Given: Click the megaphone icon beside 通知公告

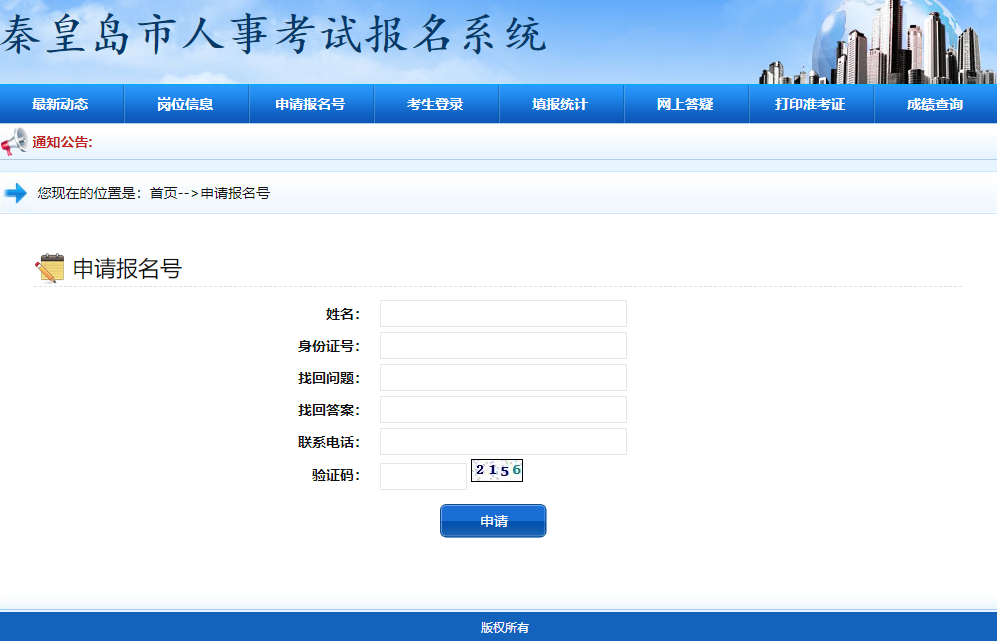Looking at the screenshot, I should [x=15, y=142].
